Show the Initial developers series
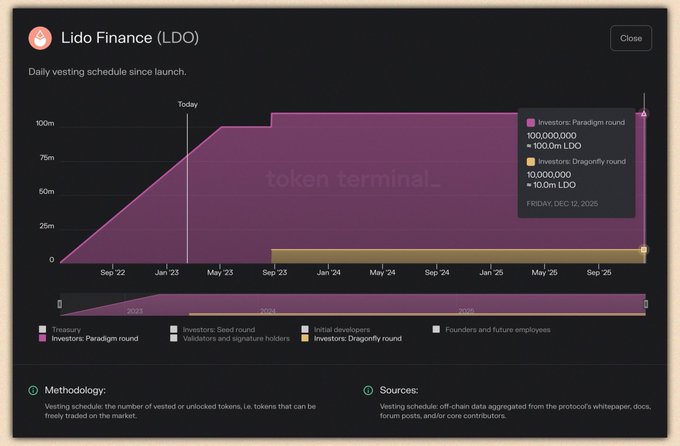The height and width of the screenshot is (446, 680). tap(305, 329)
